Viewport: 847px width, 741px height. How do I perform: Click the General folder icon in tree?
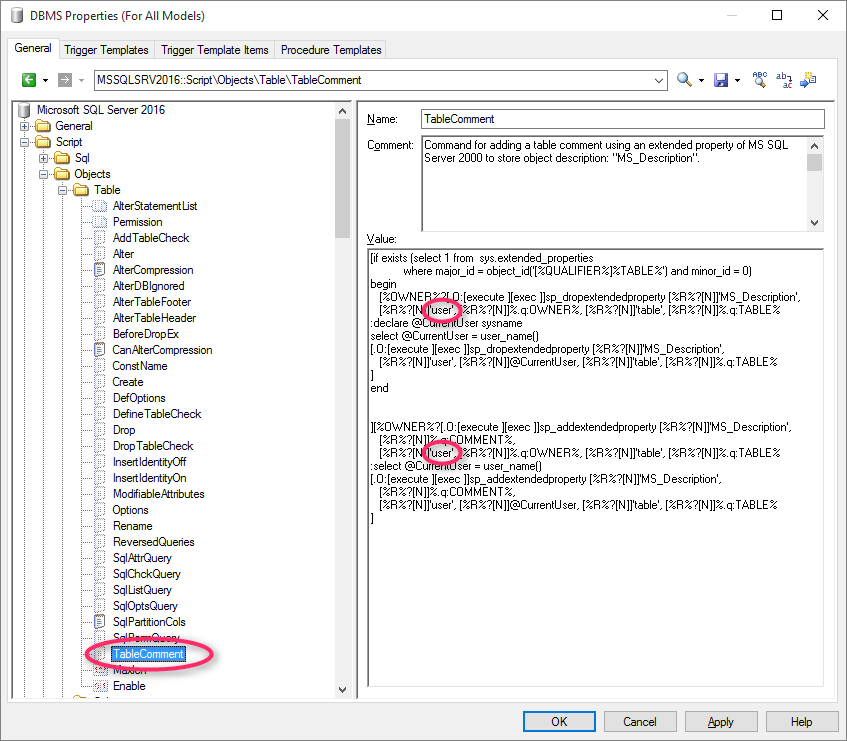[x=44, y=126]
